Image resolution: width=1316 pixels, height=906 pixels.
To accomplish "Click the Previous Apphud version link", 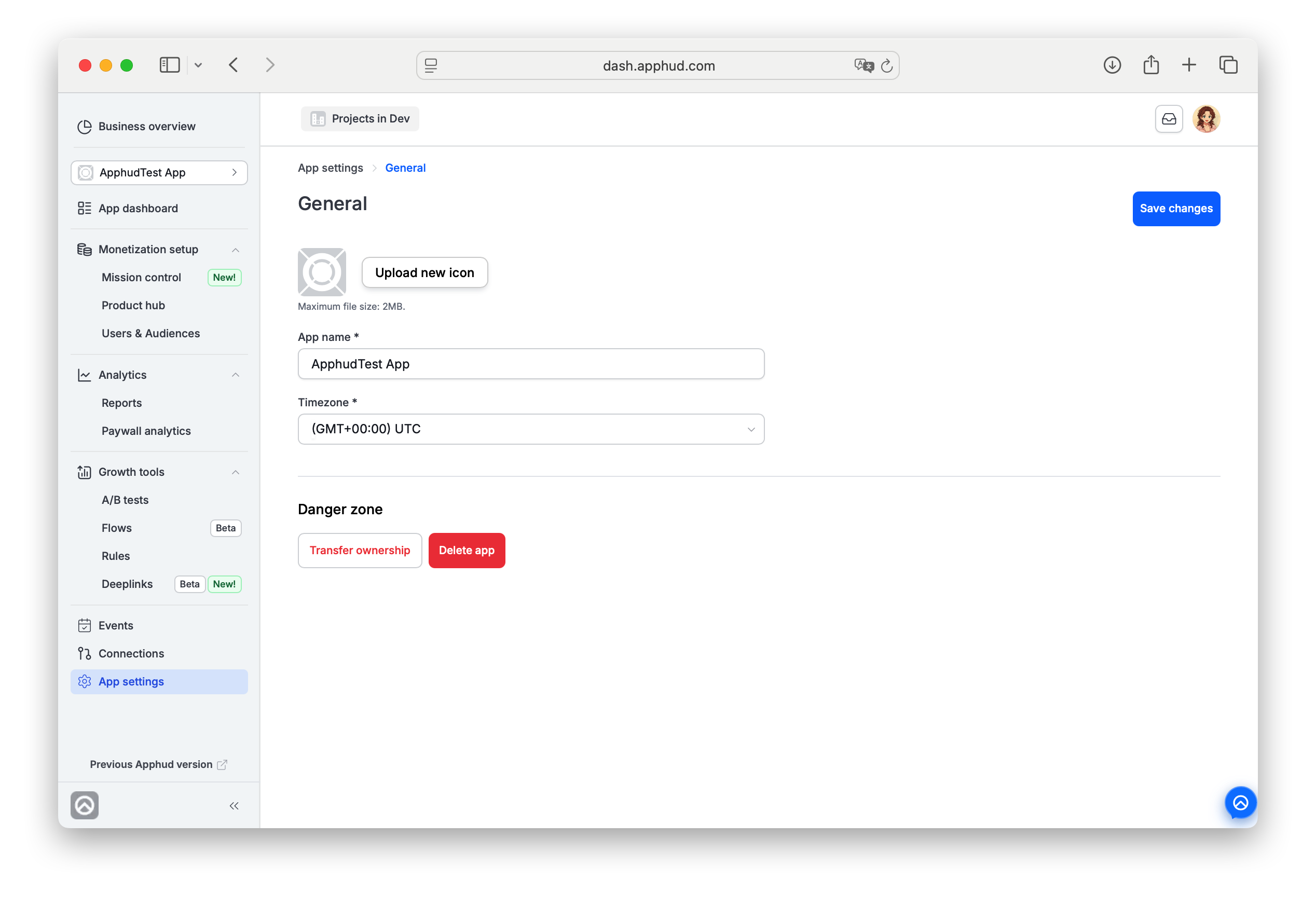I will tap(158, 765).
